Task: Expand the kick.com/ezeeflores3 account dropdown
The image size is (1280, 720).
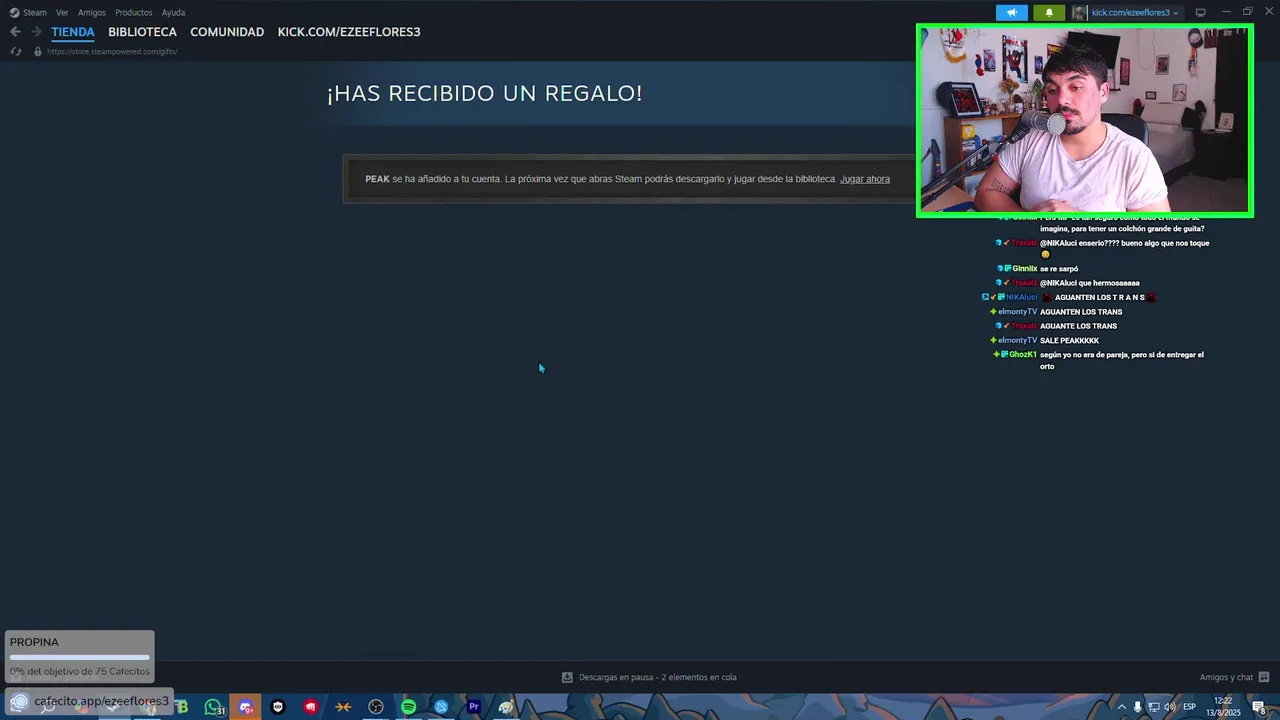Action: [1135, 13]
